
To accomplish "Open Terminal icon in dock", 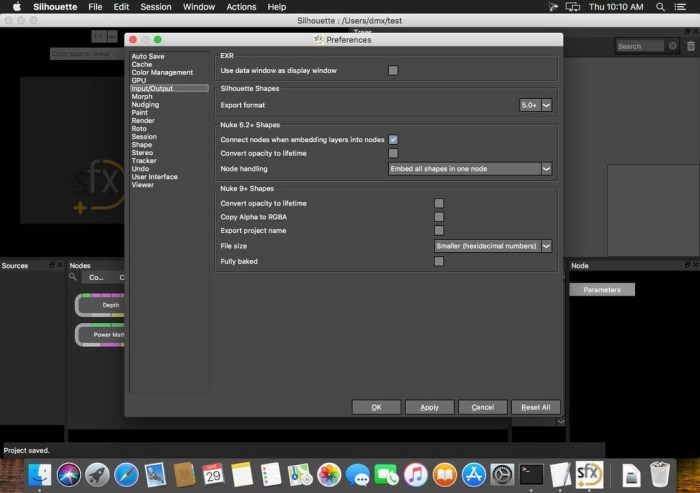I will pos(531,475).
